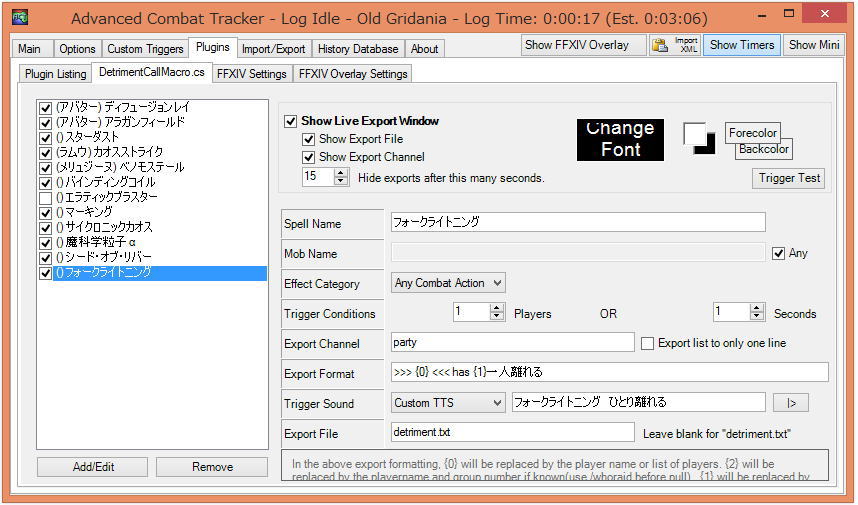The height and width of the screenshot is (505, 858).
Task: Open the Trigger Sound type dropdown
Action: pyautogui.click(x=448, y=403)
